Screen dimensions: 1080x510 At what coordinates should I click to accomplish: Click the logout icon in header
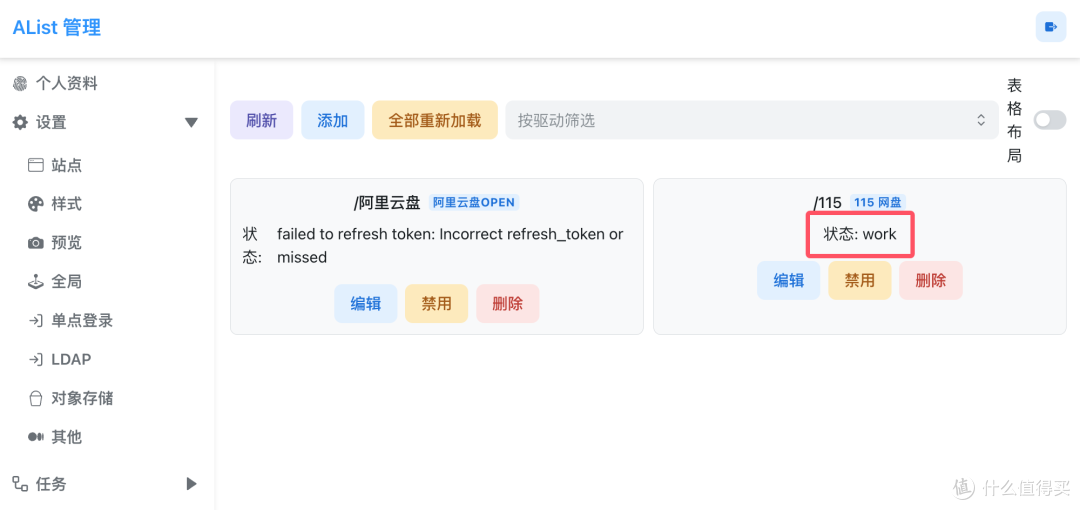pyautogui.click(x=1051, y=27)
